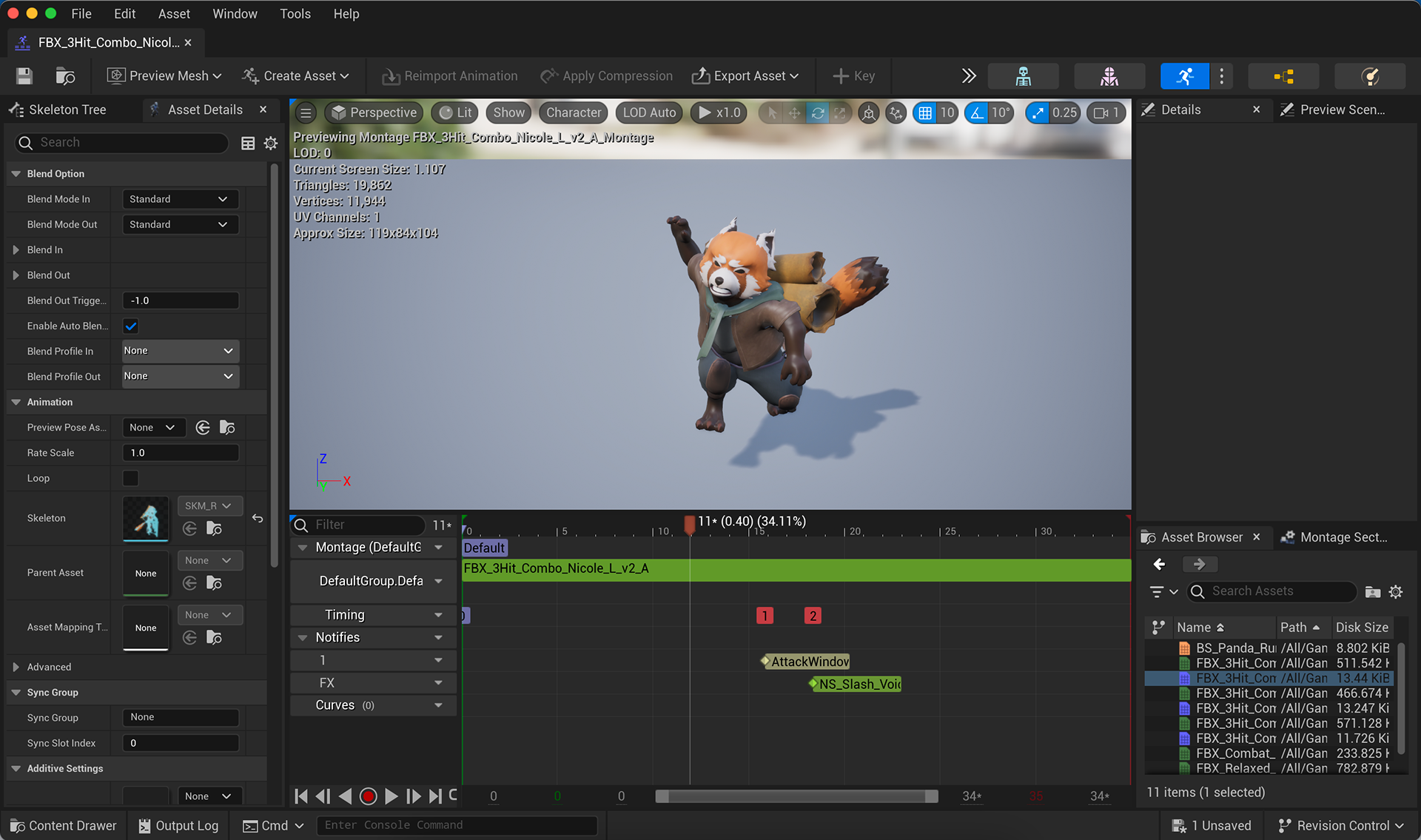Screen dimensions: 1421x840
Task: Enable the Loop checkbox
Action: click(x=131, y=478)
